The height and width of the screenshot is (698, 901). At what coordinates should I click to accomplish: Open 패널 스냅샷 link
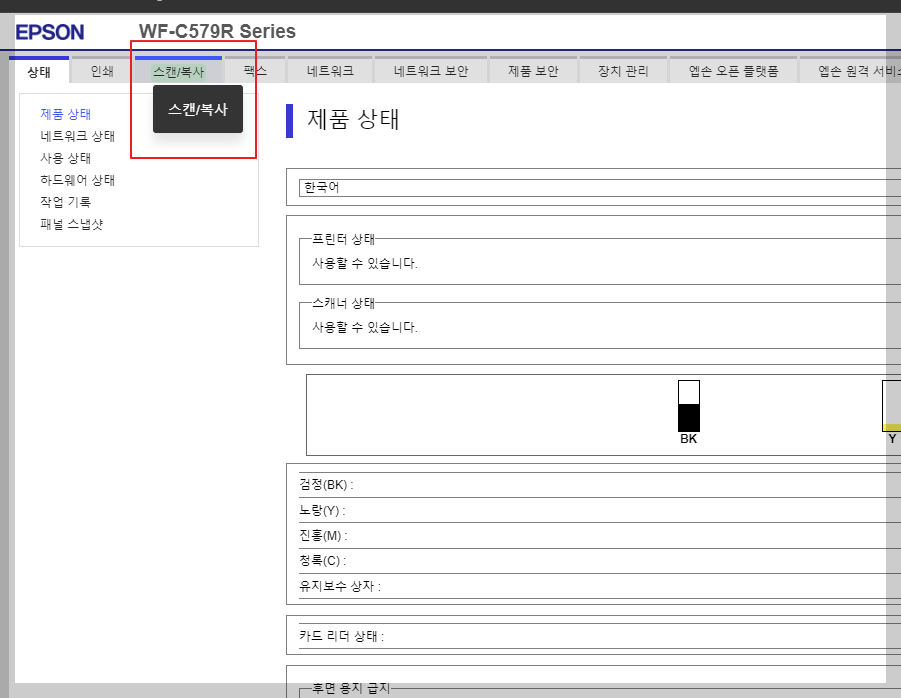(x=71, y=224)
